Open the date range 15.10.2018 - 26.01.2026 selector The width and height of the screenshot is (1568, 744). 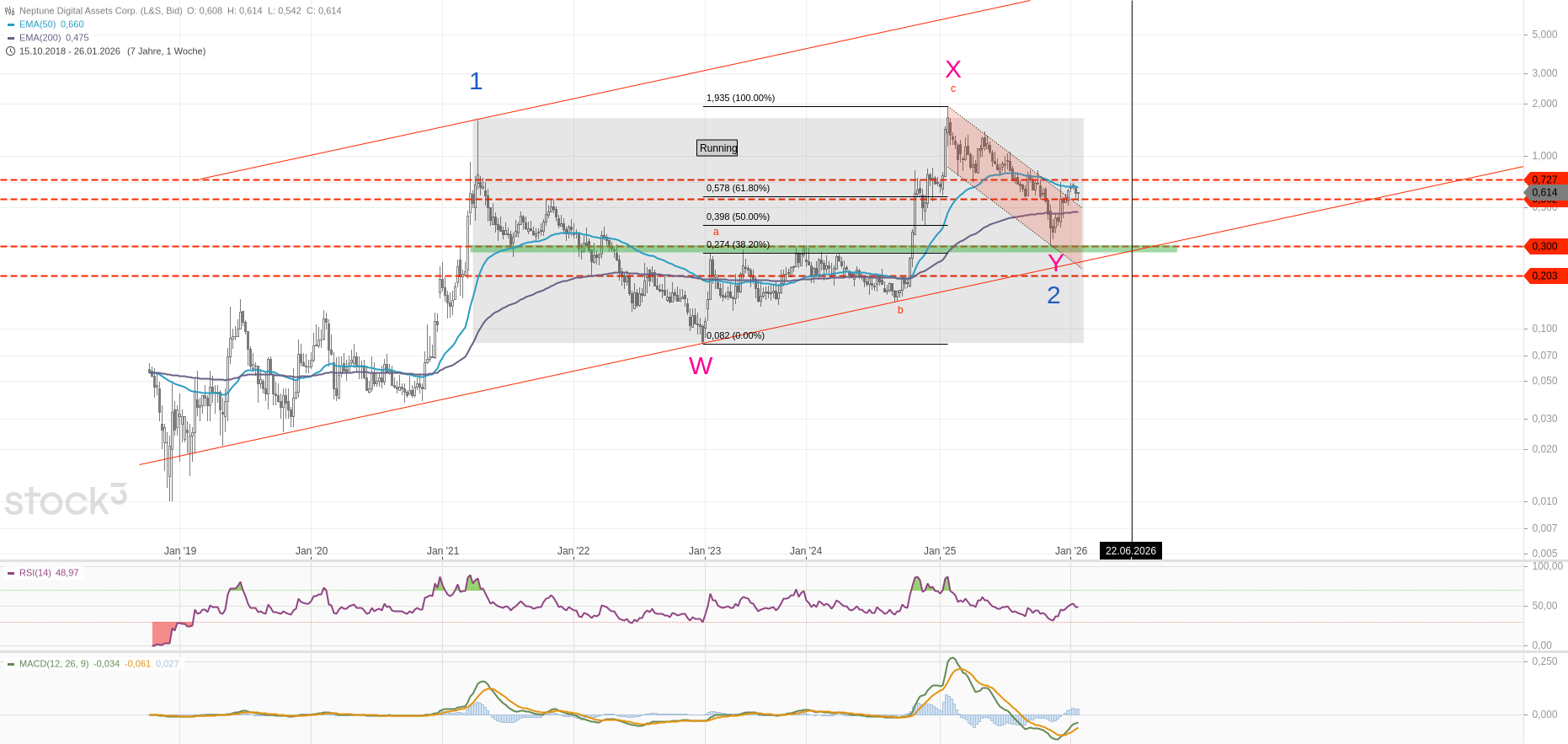click(x=70, y=51)
